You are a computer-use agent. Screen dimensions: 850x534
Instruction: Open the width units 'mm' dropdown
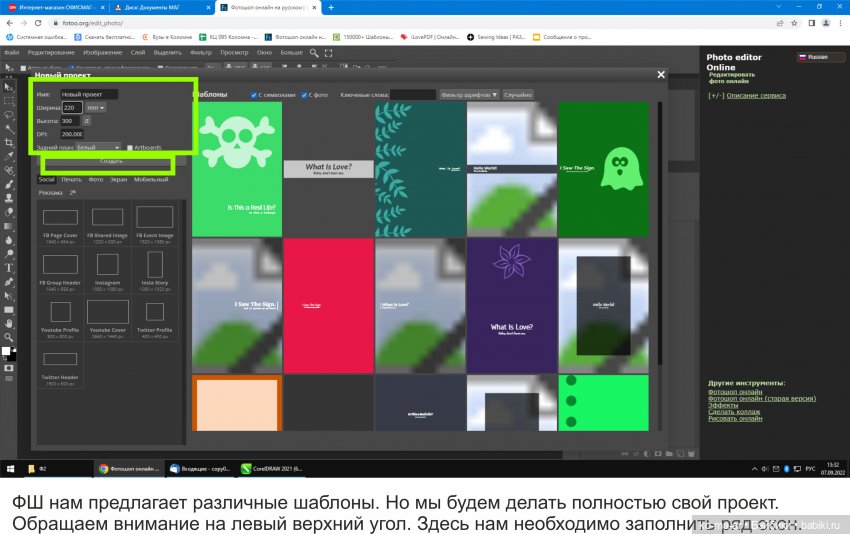coord(95,107)
